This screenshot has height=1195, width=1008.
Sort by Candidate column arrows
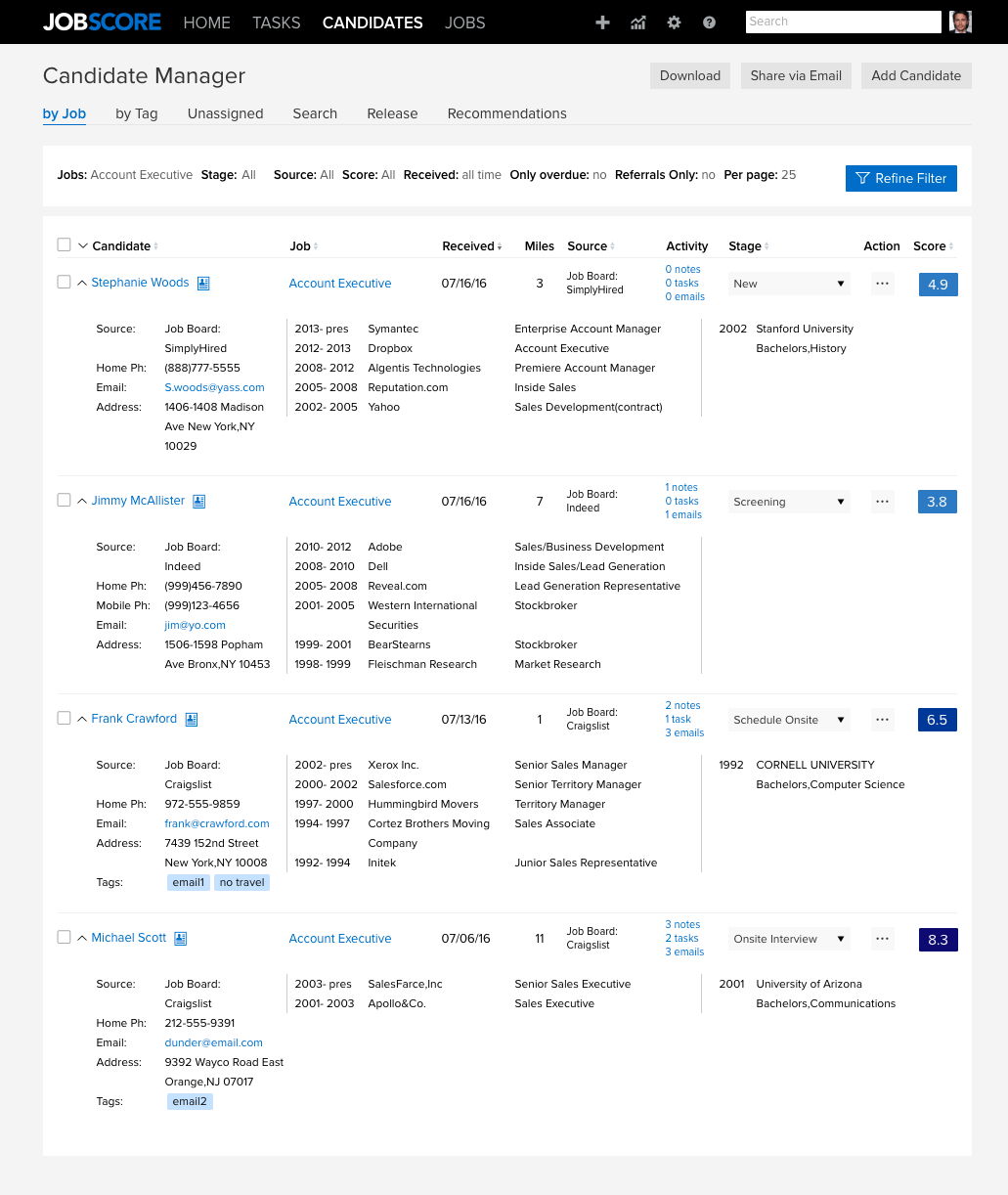tap(156, 246)
